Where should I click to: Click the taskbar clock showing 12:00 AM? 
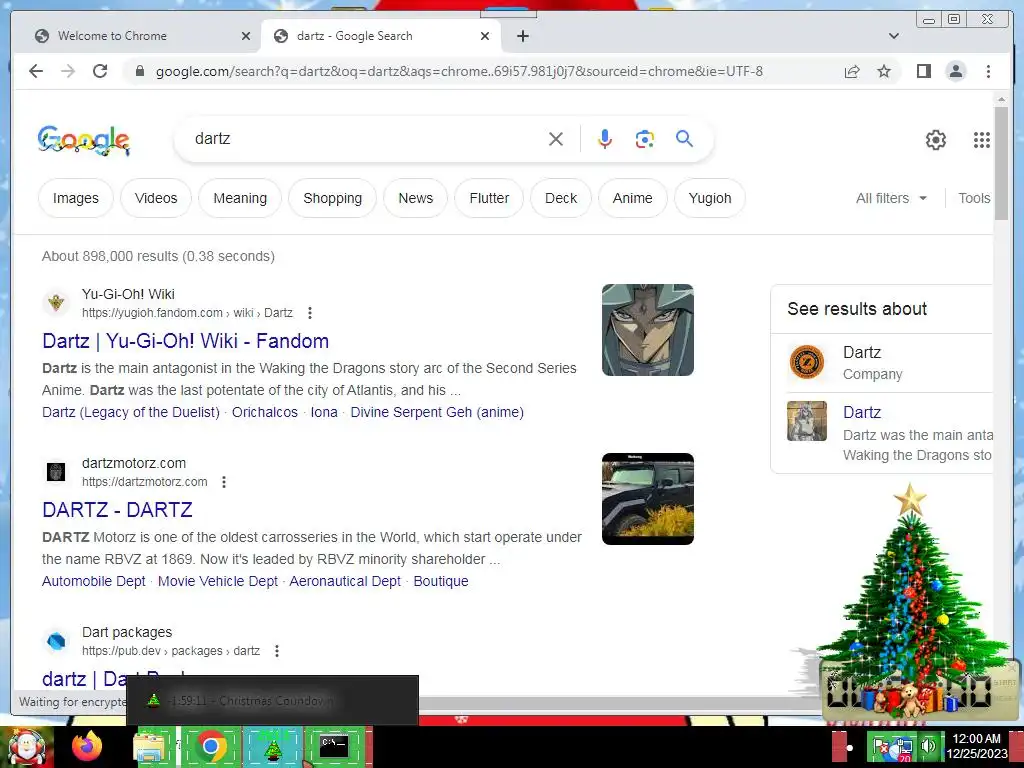[976, 746]
